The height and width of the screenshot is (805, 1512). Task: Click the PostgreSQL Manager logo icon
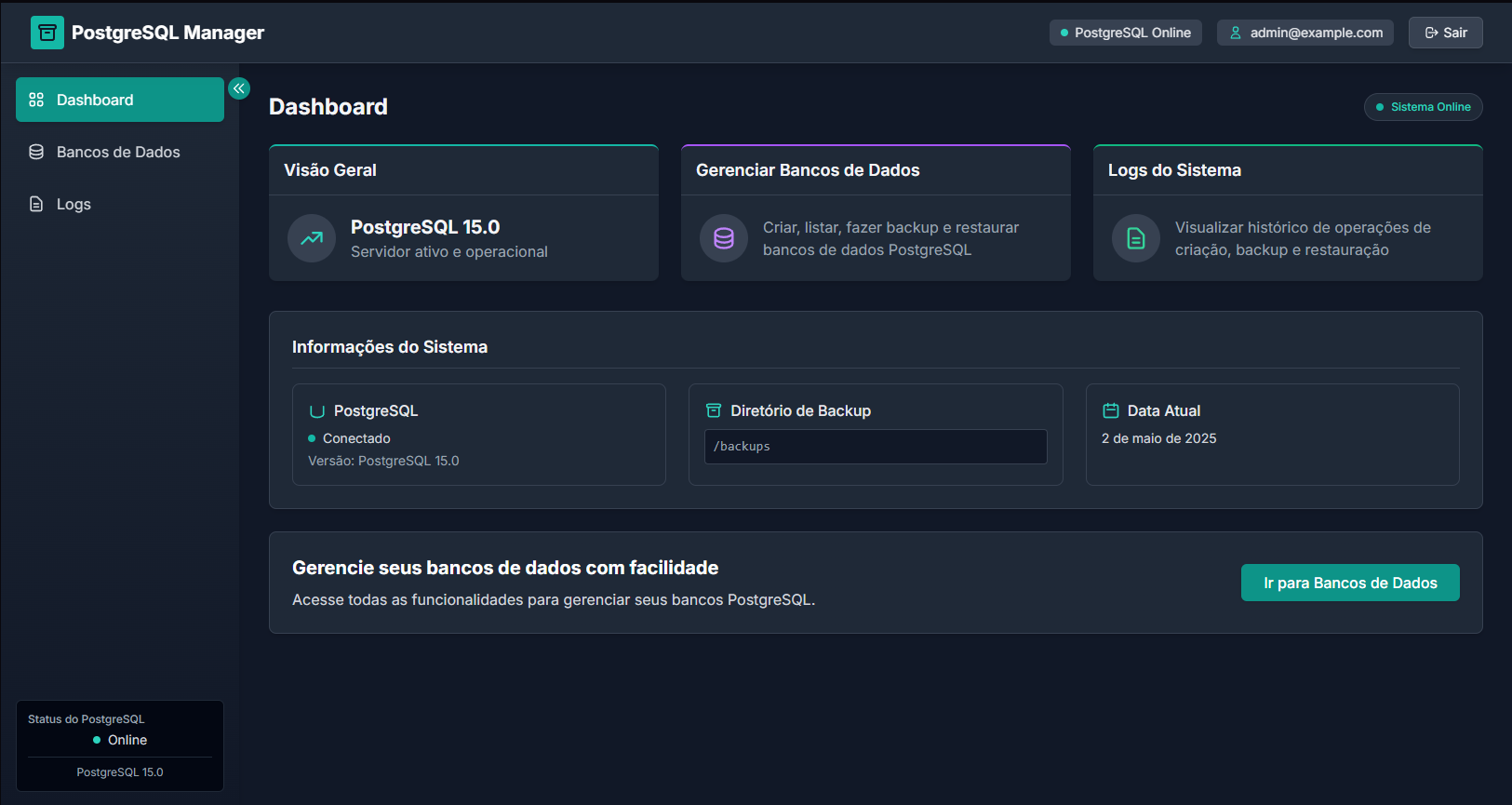(x=47, y=33)
